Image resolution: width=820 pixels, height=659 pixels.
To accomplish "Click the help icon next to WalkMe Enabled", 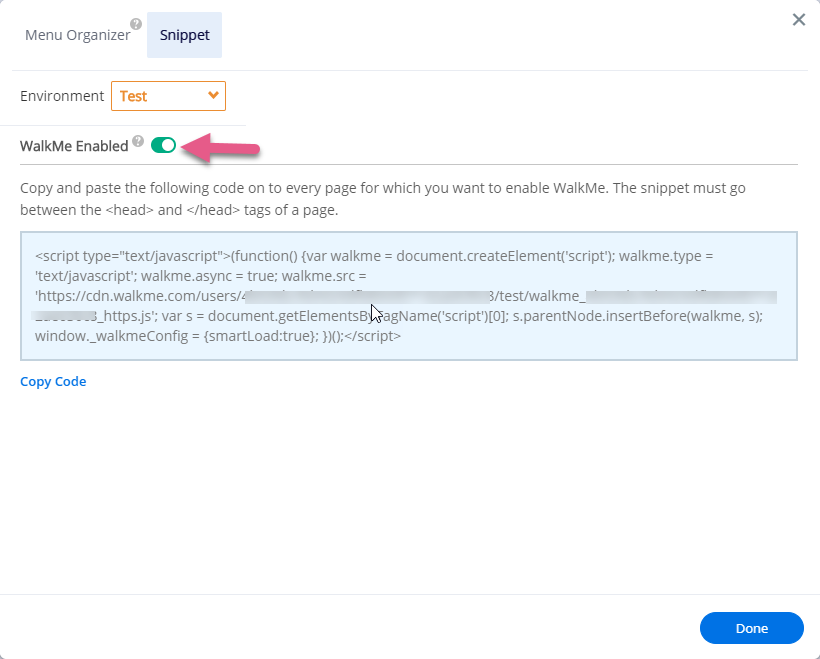I will (x=138, y=142).
